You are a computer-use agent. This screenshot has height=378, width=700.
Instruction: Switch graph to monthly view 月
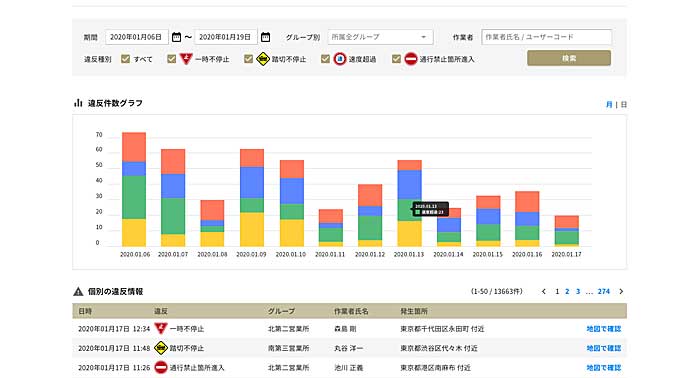609,104
